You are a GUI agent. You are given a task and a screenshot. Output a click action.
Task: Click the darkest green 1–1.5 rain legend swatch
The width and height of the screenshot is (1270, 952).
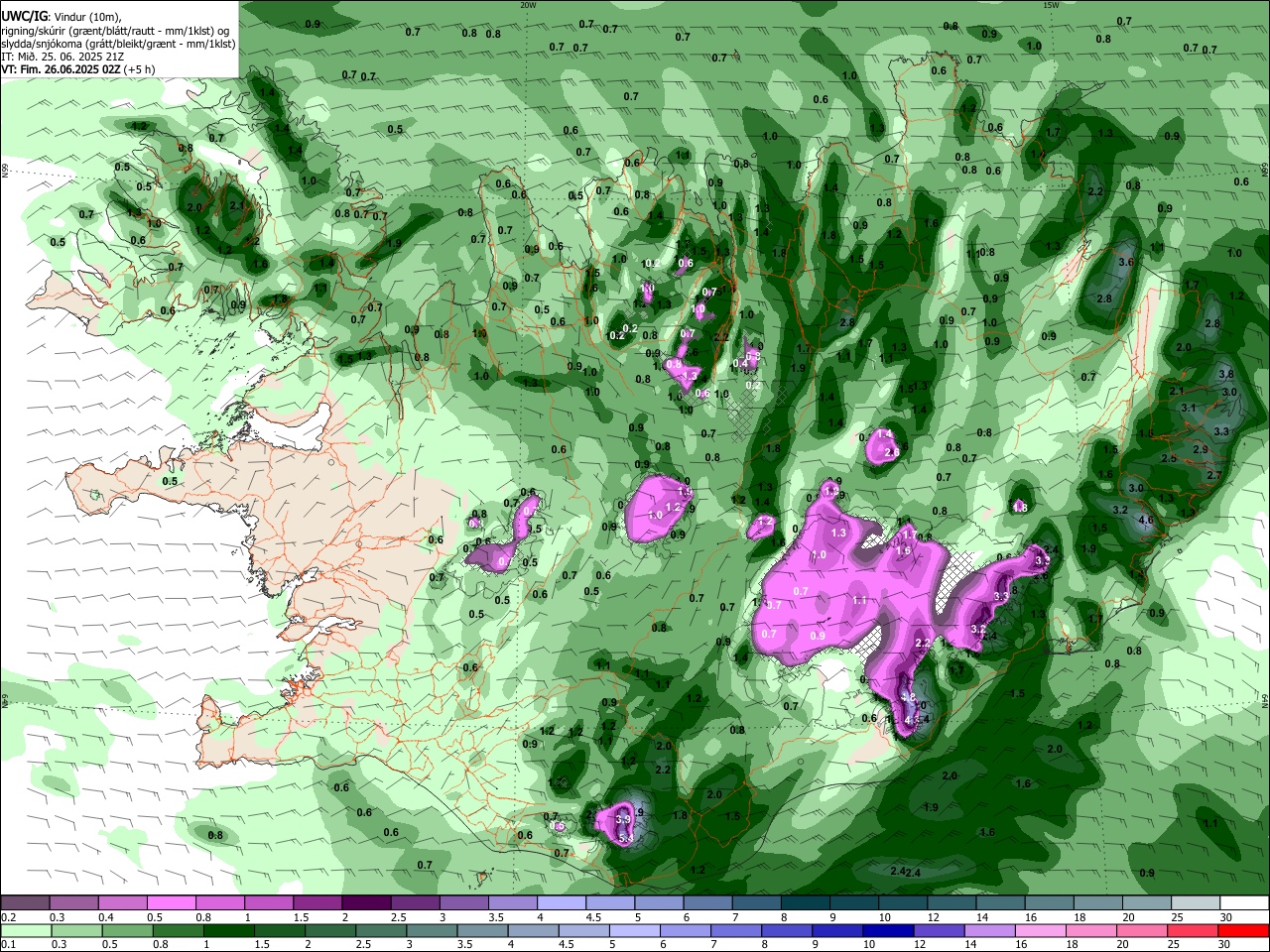228,930
